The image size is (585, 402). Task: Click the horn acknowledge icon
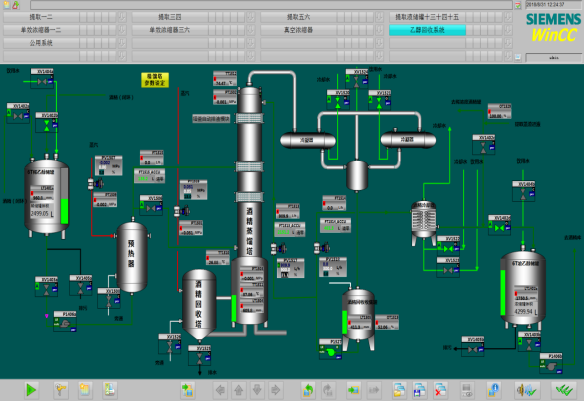tap(526, 390)
